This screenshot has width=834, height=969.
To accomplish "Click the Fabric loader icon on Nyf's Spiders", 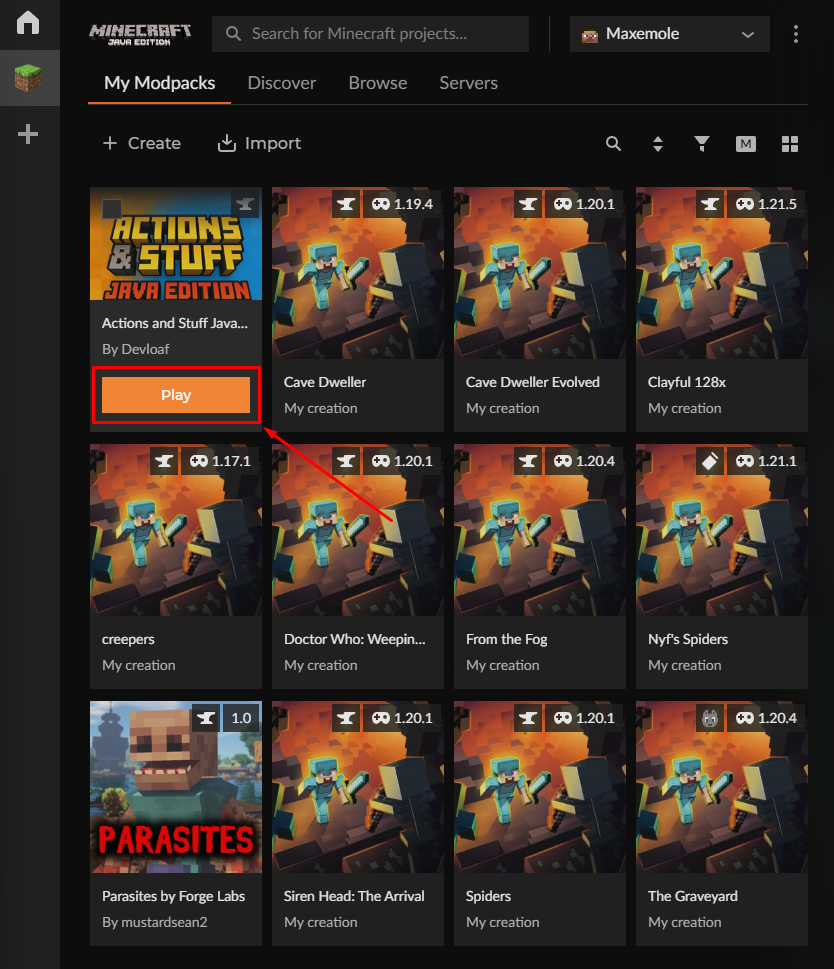I will [x=710, y=461].
